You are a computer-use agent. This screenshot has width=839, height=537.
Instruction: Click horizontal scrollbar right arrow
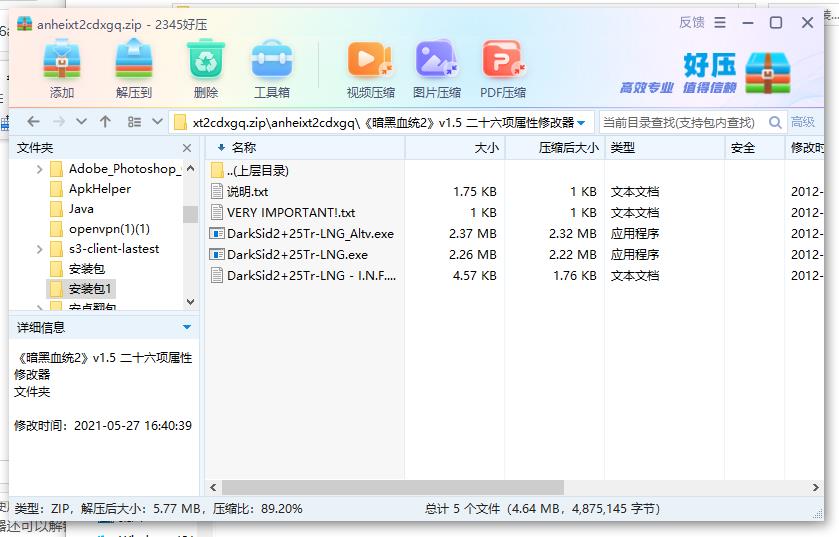815,487
